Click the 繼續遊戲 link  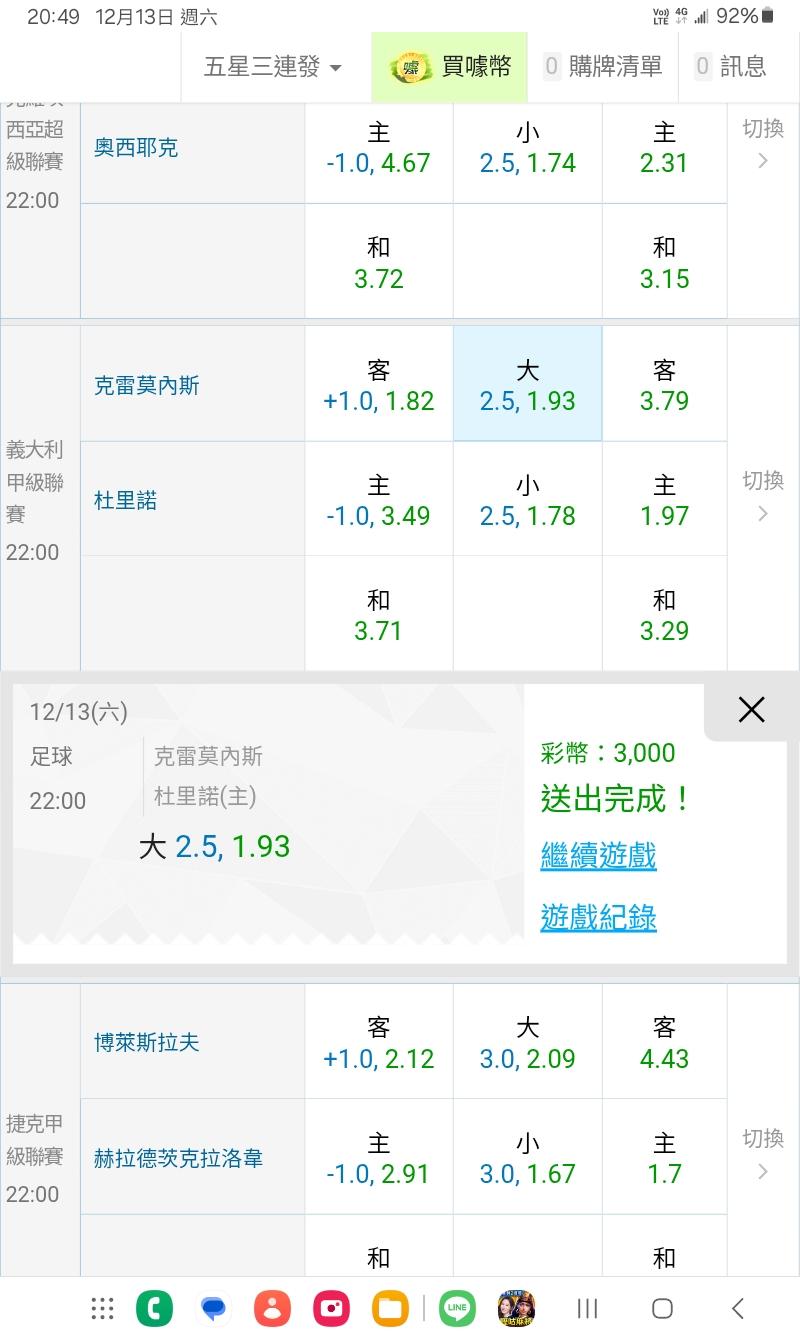598,856
